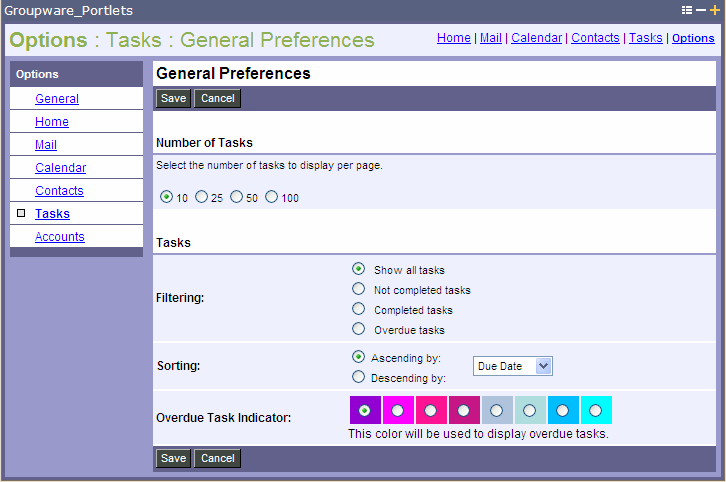Image resolution: width=726 pixels, height=482 pixels.
Task: Click the top Save button
Action: coord(173,98)
